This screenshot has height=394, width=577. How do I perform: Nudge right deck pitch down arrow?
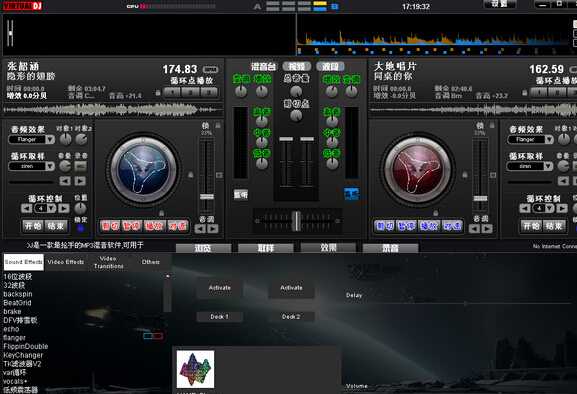tap(474, 229)
